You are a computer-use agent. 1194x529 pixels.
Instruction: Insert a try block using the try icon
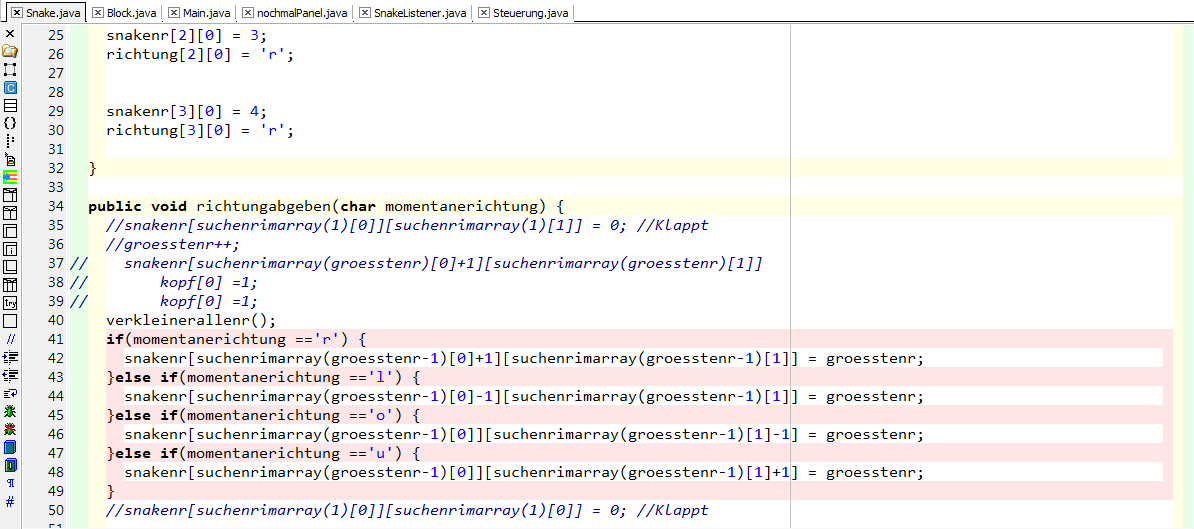pos(10,302)
